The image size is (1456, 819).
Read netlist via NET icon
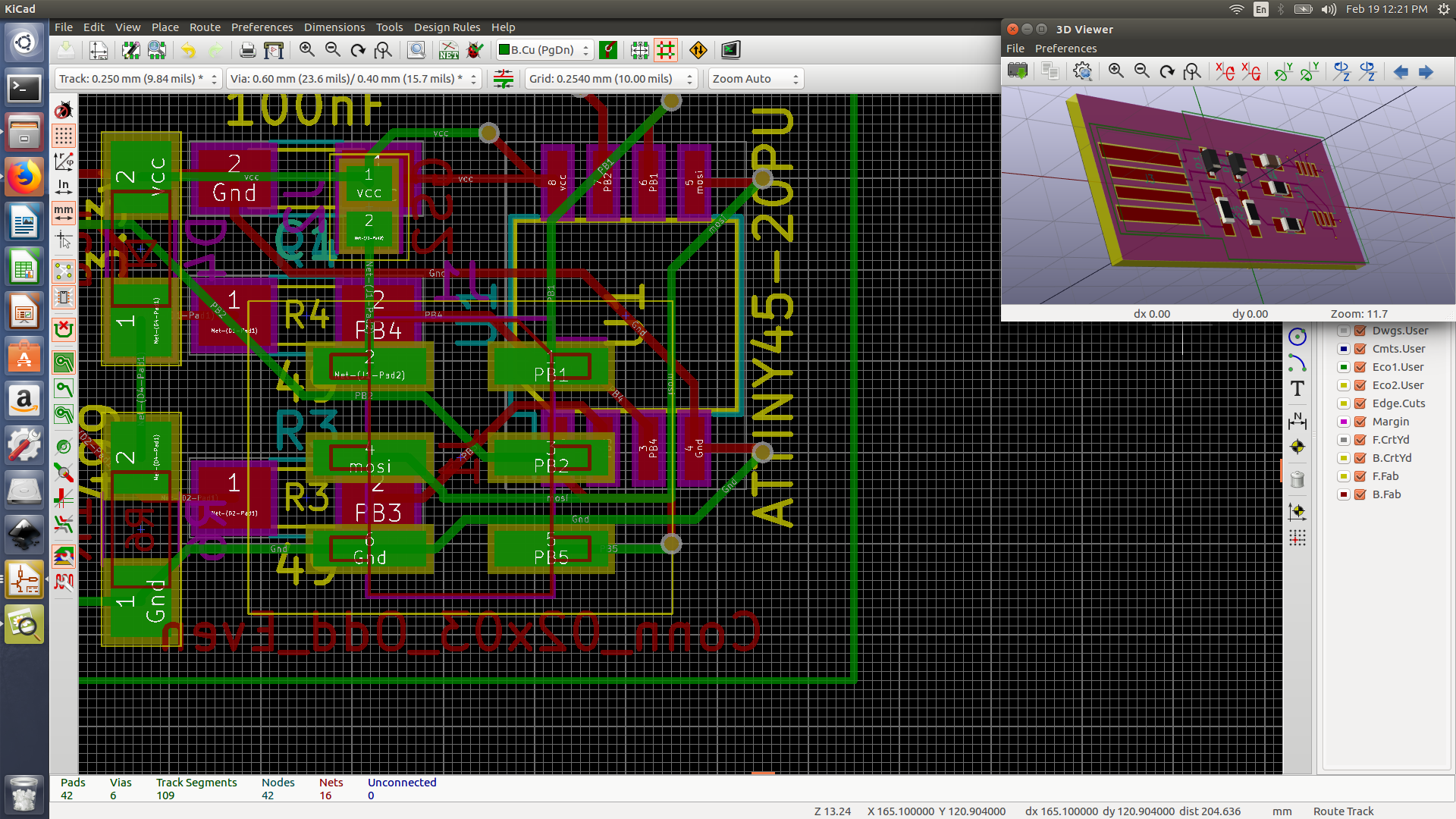click(449, 50)
